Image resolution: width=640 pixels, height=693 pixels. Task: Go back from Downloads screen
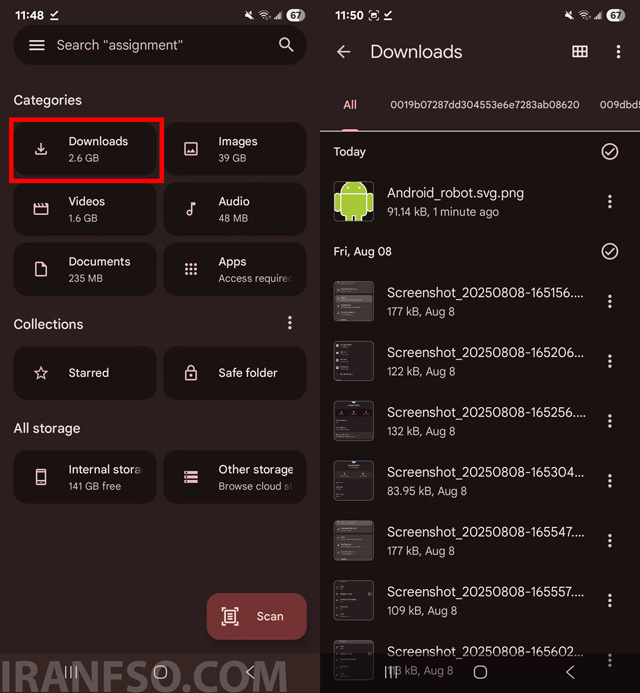pyautogui.click(x=343, y=52)
